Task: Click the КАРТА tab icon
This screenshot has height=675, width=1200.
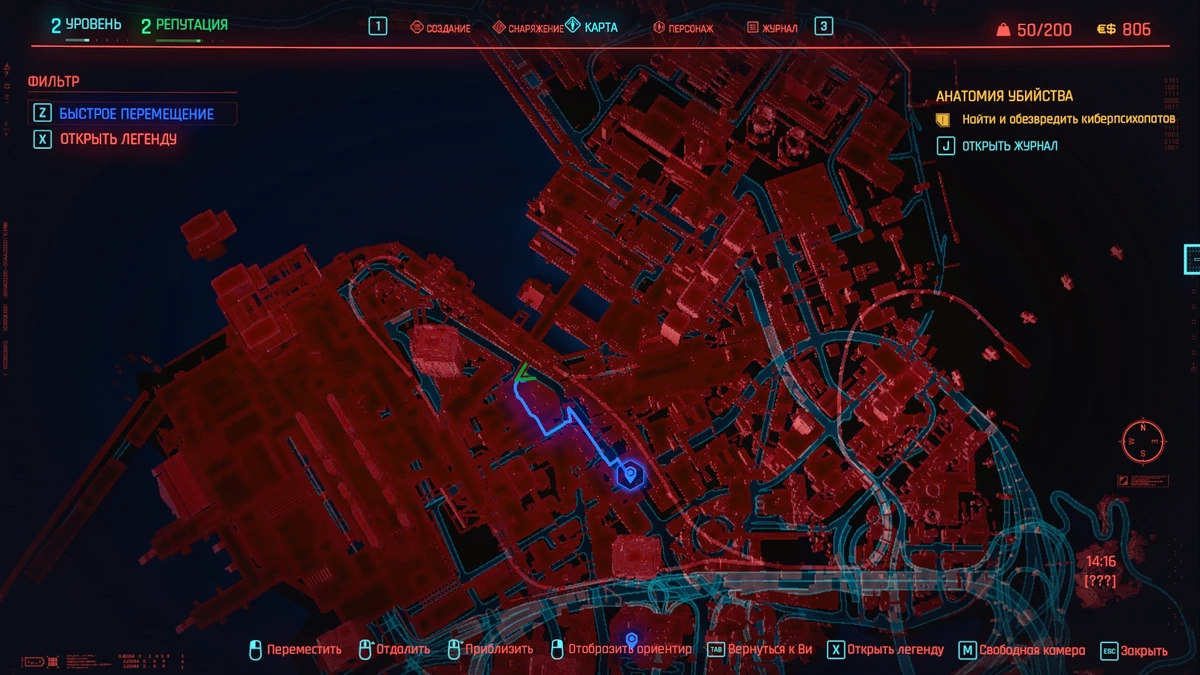Action: (x=573, y=26)
